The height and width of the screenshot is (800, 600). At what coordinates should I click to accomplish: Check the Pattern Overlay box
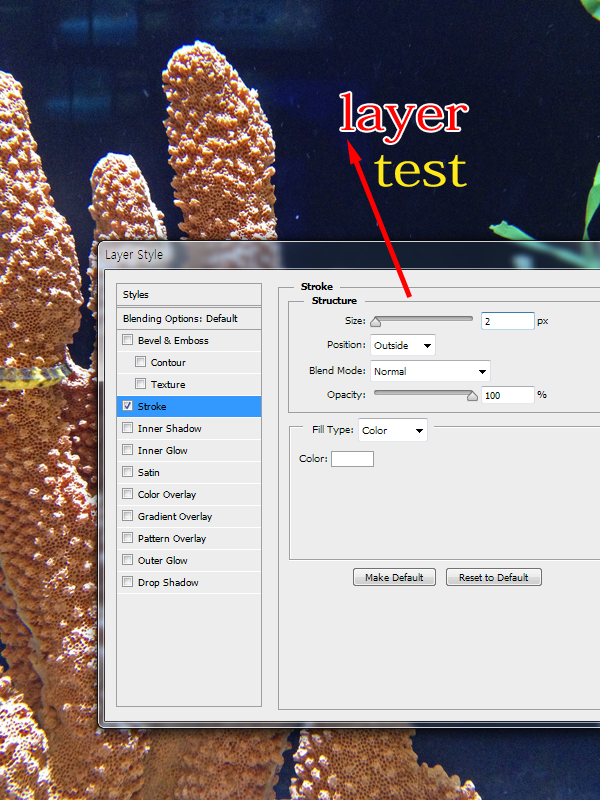coord(128,538)
